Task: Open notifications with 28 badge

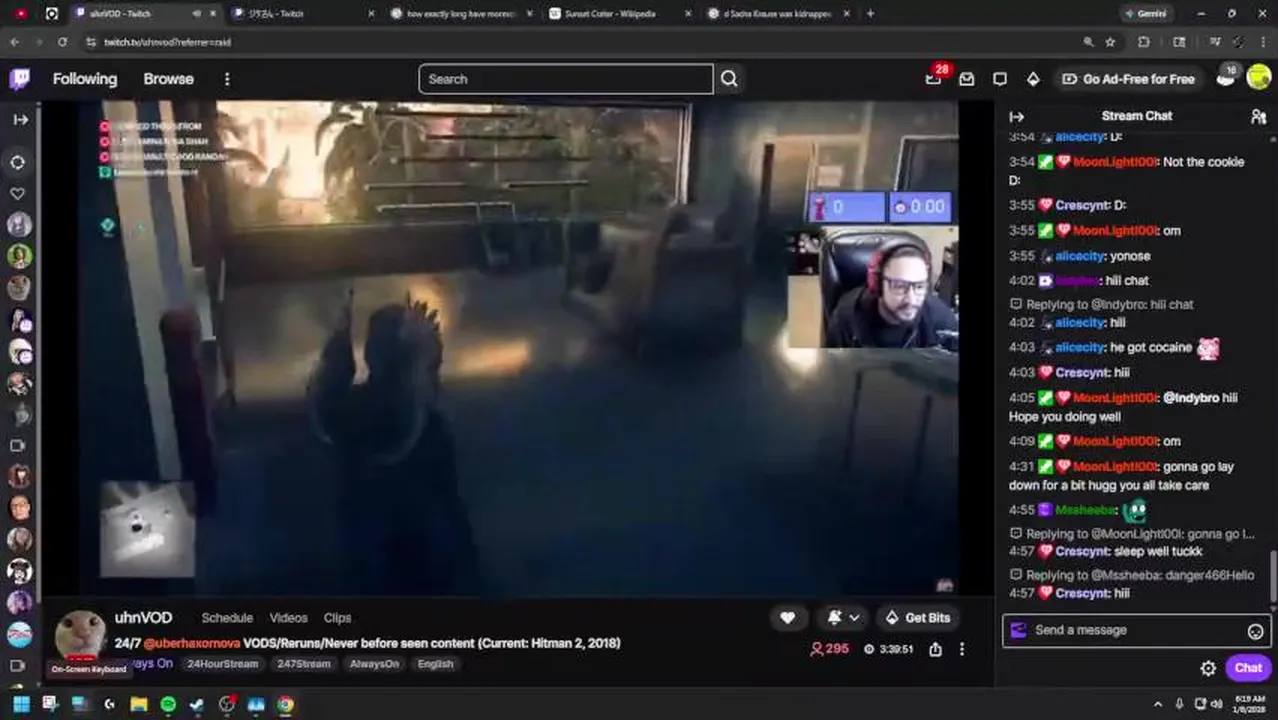Action: 934,78
